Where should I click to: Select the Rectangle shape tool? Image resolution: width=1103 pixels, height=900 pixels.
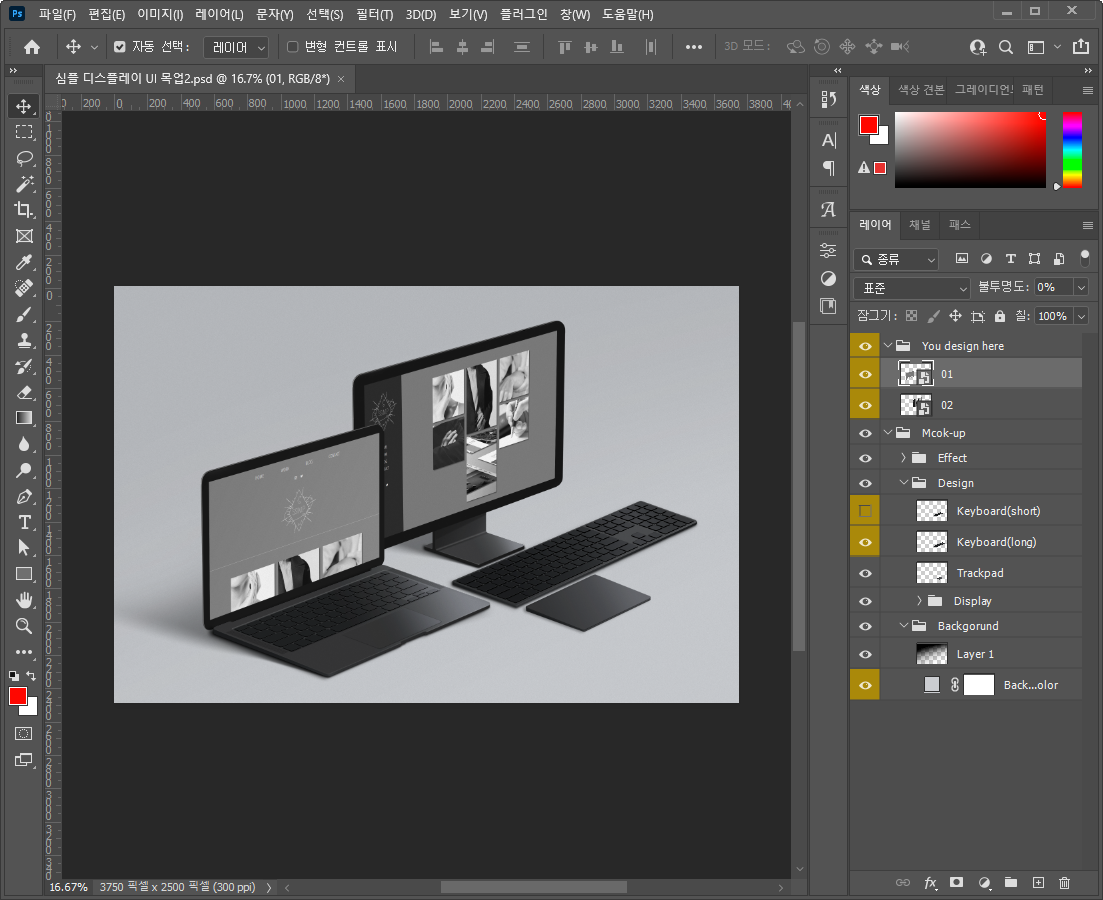24,573
